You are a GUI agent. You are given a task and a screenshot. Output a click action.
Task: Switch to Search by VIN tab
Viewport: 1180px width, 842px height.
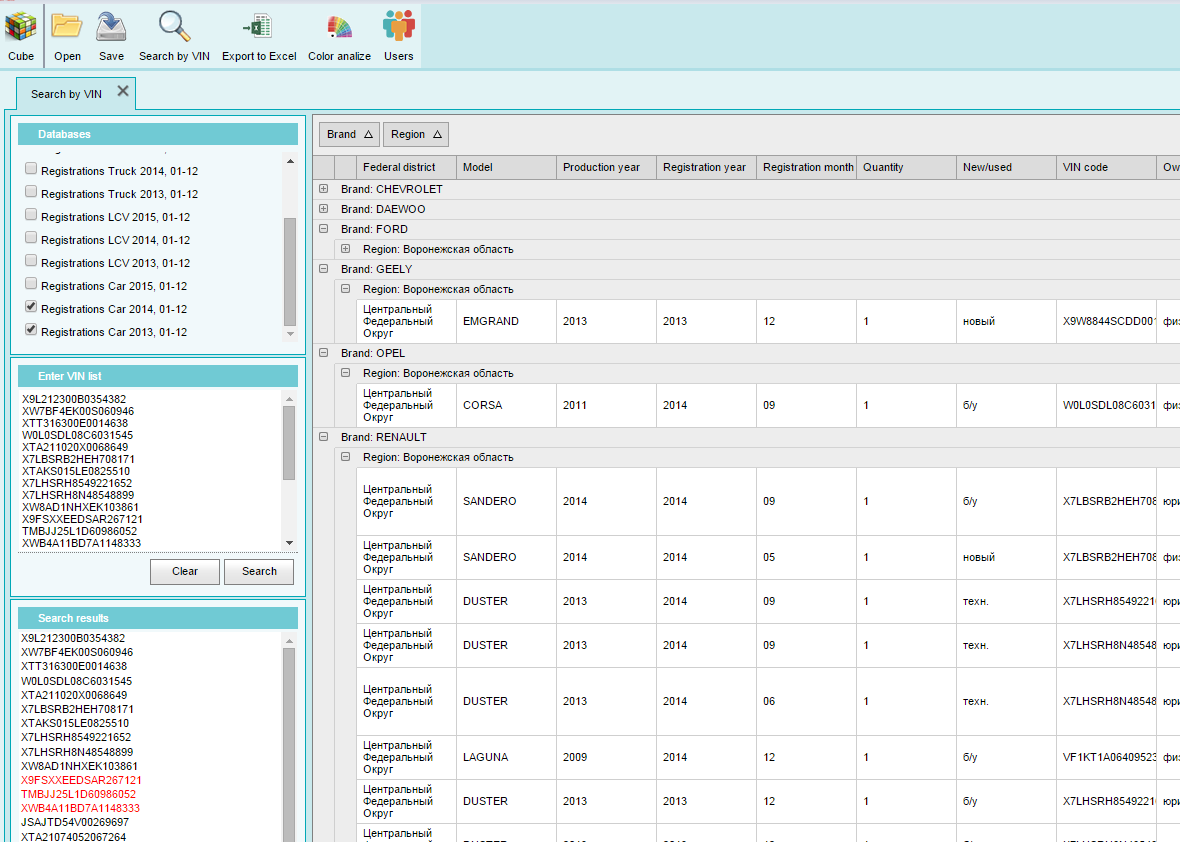coord(66,94)
